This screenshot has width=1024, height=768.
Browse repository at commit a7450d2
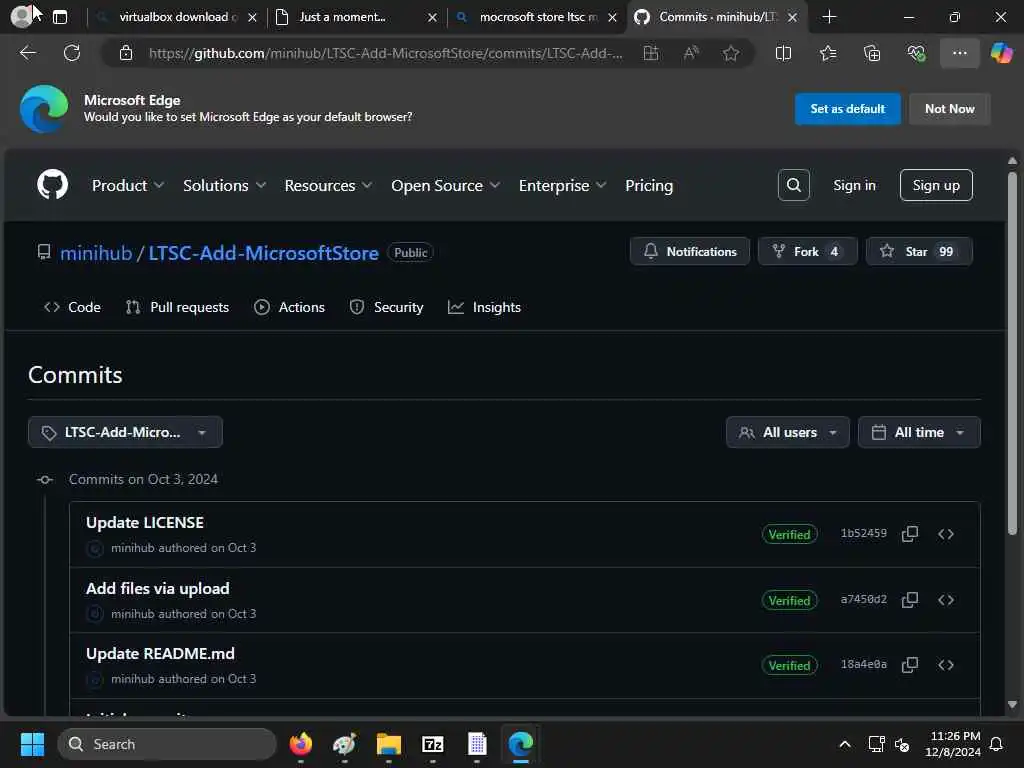[x=946, y=600]
